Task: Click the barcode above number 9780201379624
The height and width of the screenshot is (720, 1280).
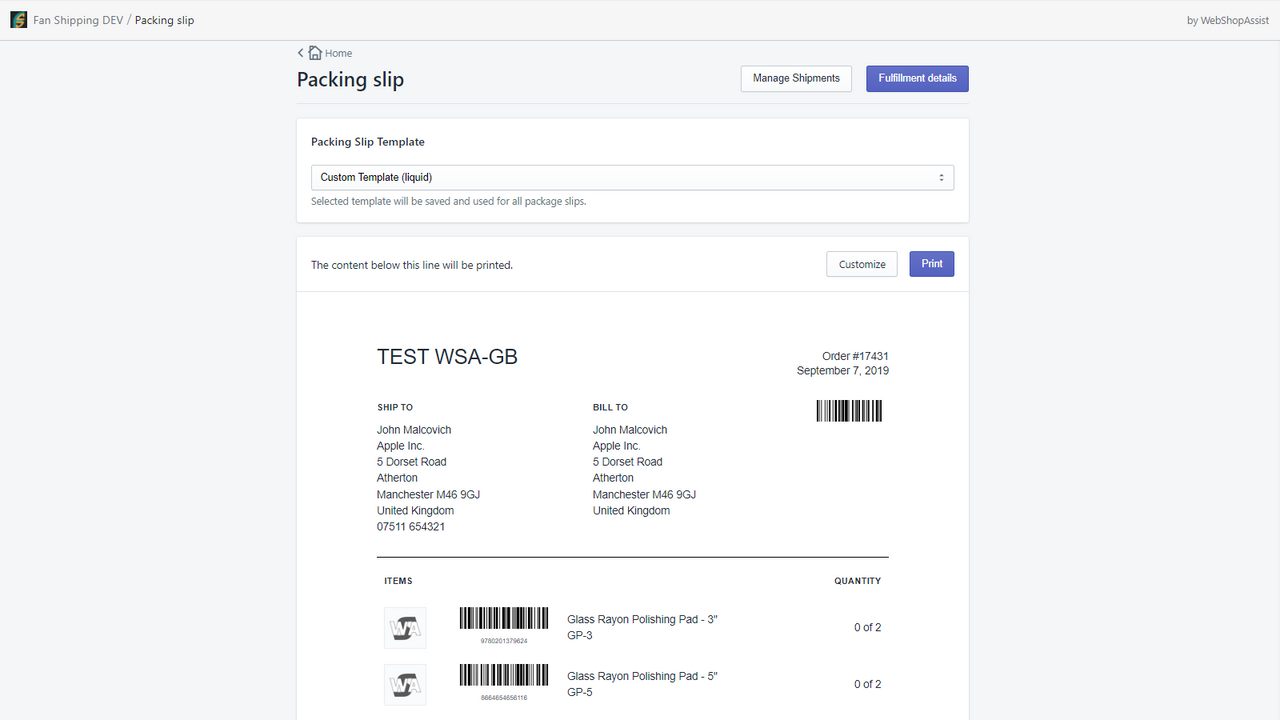Action: point(503,617)
